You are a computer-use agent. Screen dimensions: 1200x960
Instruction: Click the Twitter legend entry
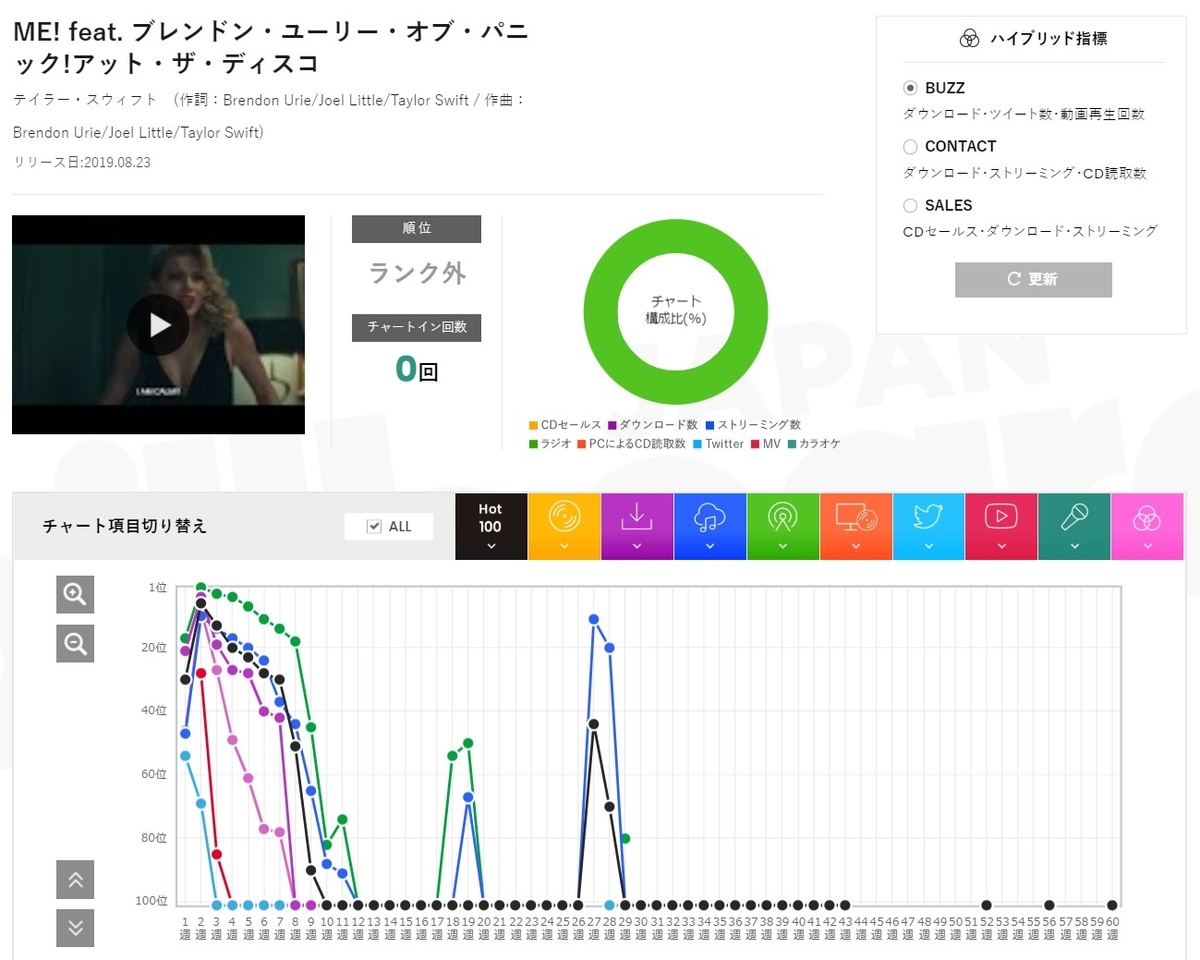(x=718, y=444)
